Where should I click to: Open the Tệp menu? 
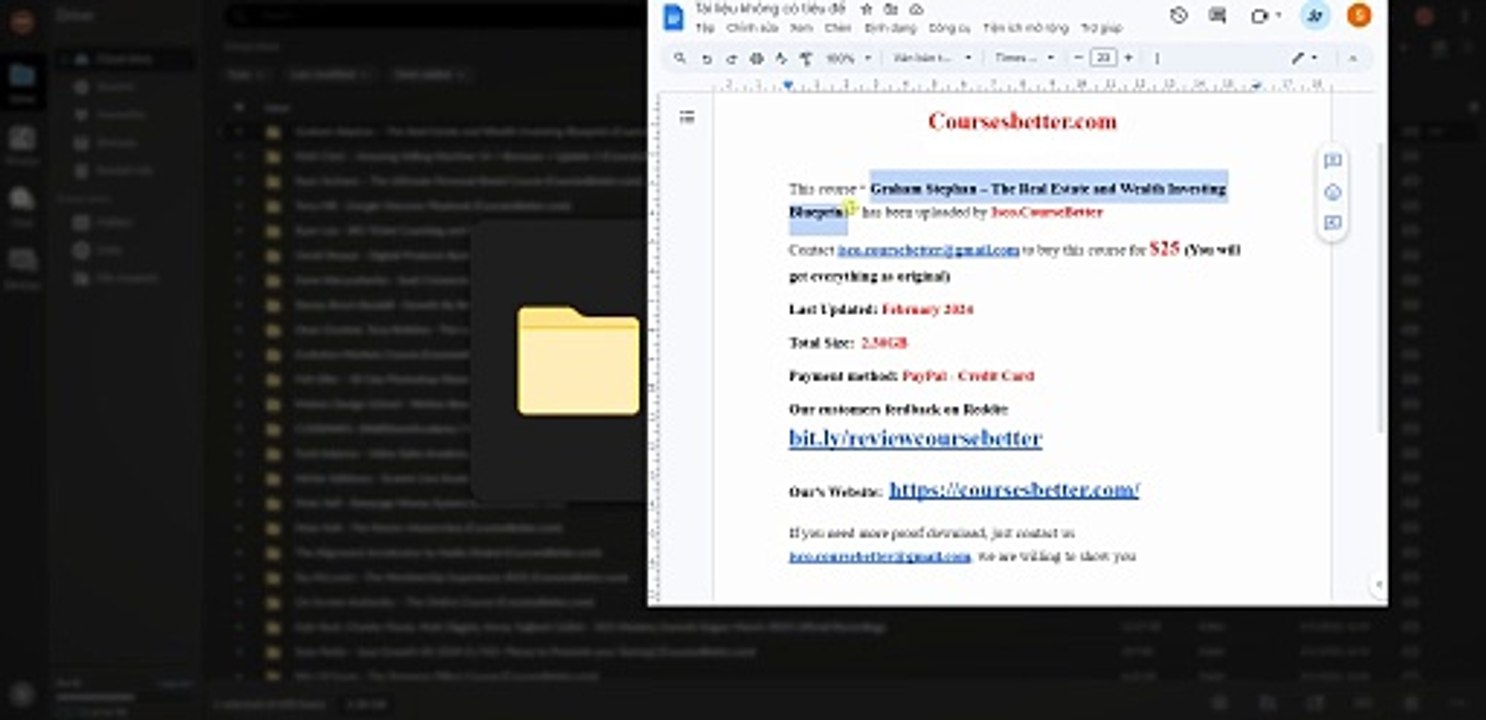coord(705,28)
